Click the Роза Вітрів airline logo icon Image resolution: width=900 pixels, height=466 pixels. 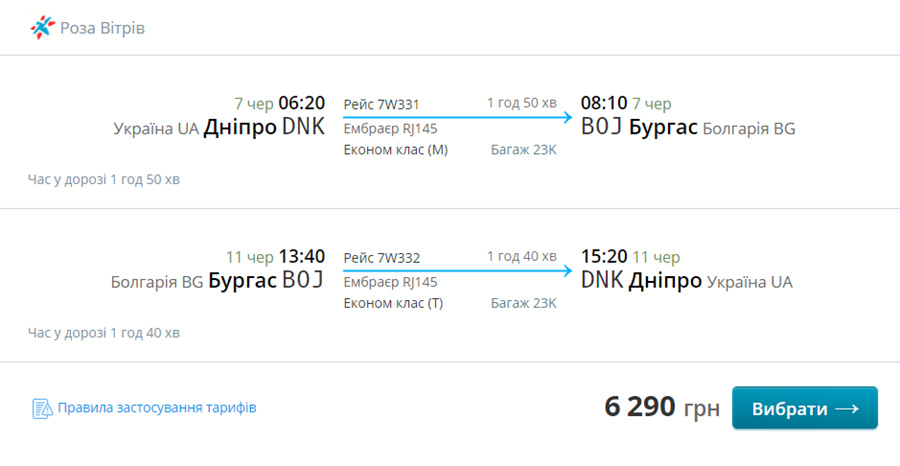pos(43,28)
